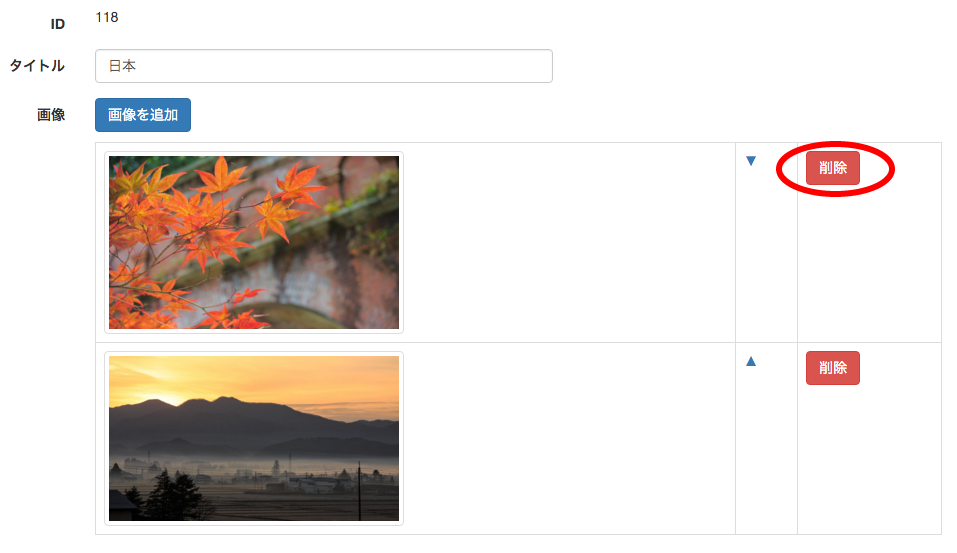
Task: Open the orange maple leaves thumbnail
Action: pyautogui.click(x=254, y=242)
